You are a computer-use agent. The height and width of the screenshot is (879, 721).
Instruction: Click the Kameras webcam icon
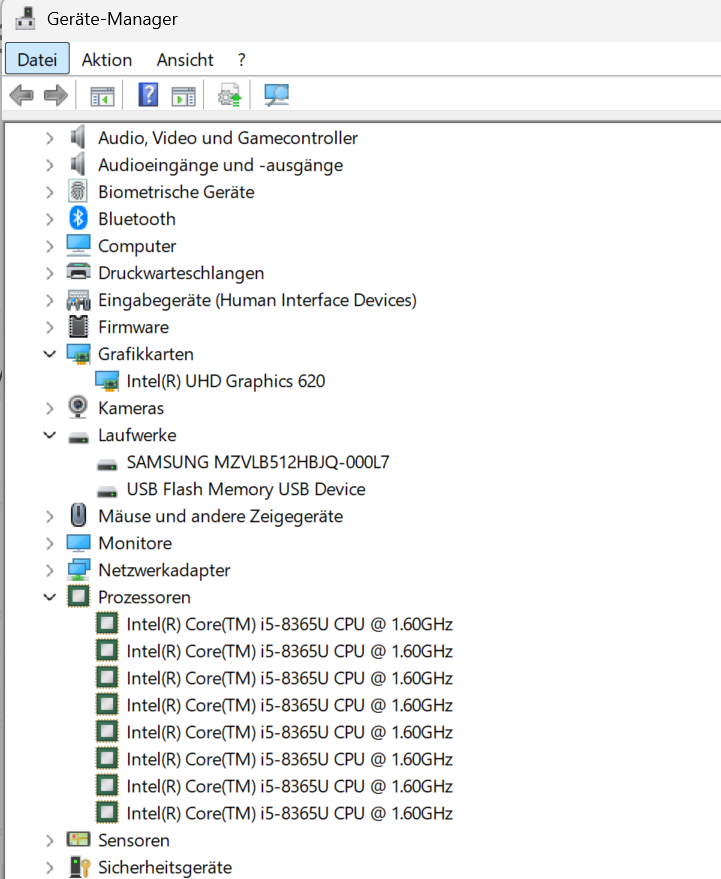pyautogui.click(x=78, y=407)
